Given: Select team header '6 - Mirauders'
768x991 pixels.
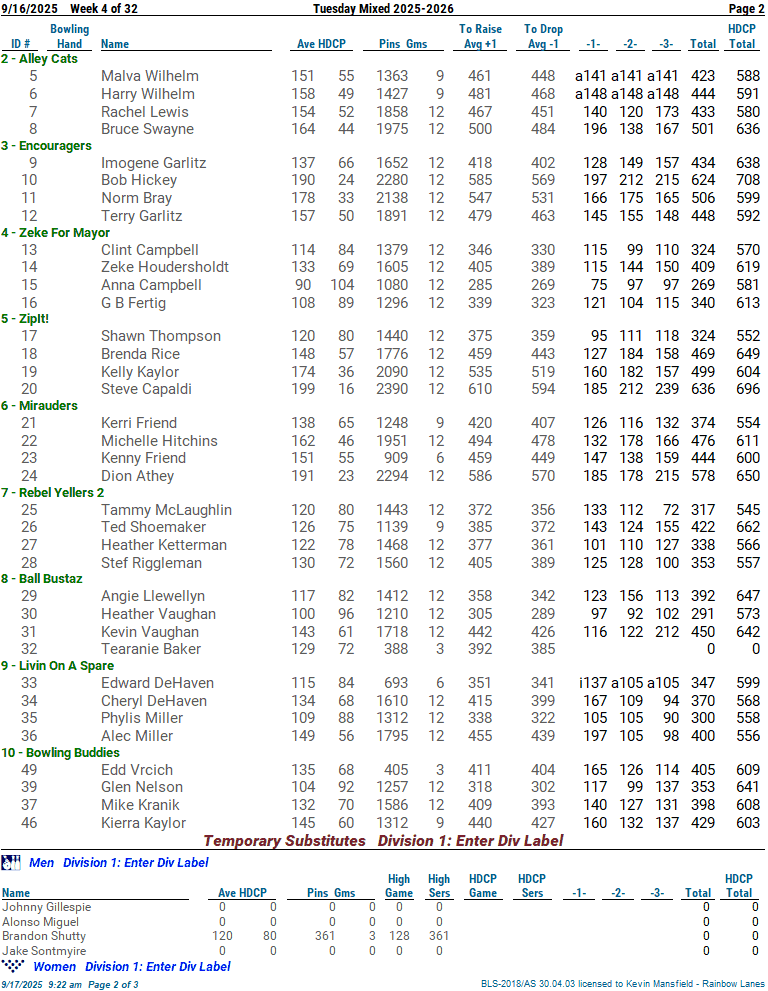Looking at the screenshot, I should click(39, 406).
